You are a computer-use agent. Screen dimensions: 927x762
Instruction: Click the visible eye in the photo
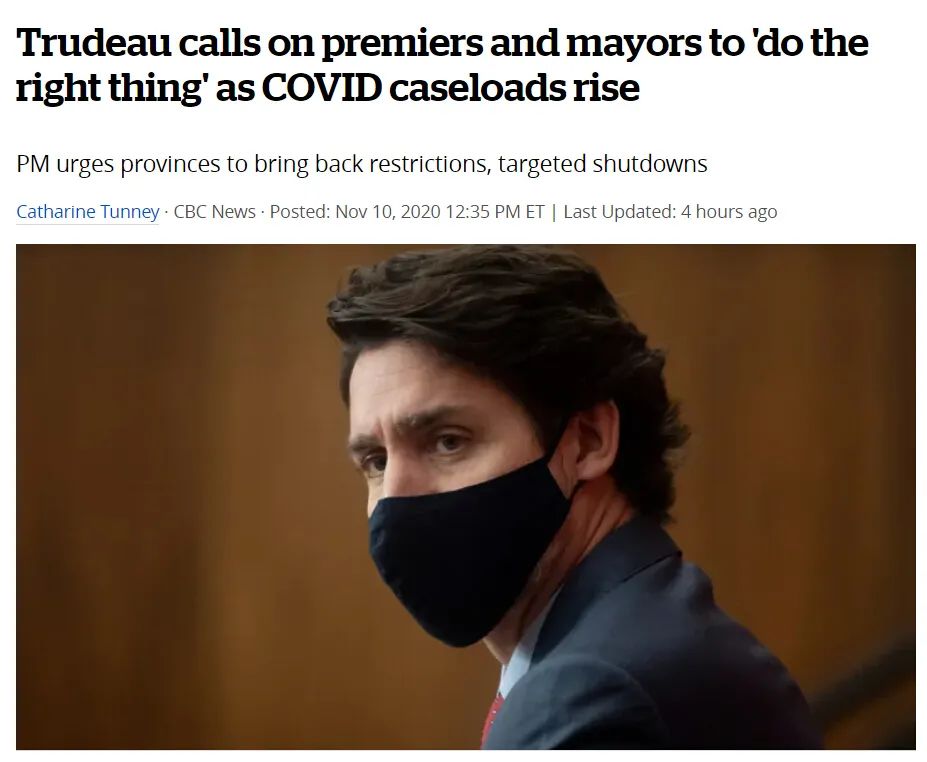click(x=446, y=442)
